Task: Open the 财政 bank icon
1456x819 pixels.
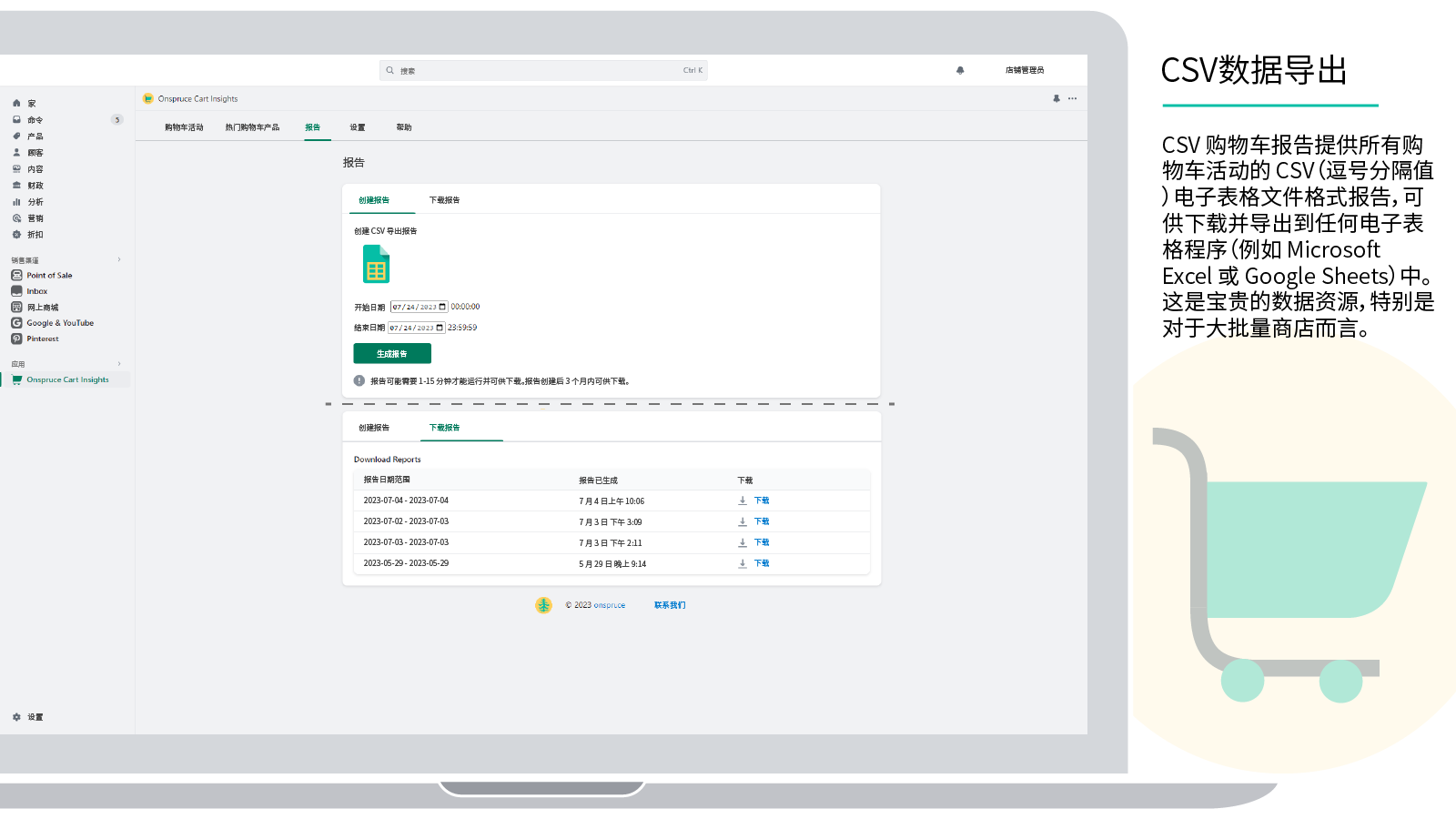Action: tap(16, 186)
